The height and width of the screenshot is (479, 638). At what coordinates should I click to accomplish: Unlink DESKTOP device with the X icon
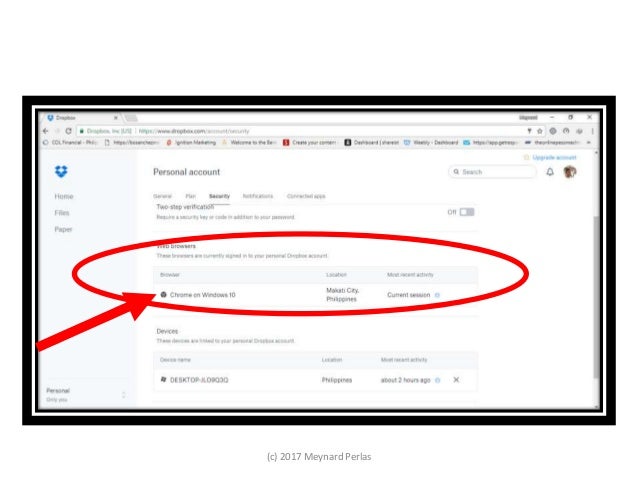click(456, 380)
